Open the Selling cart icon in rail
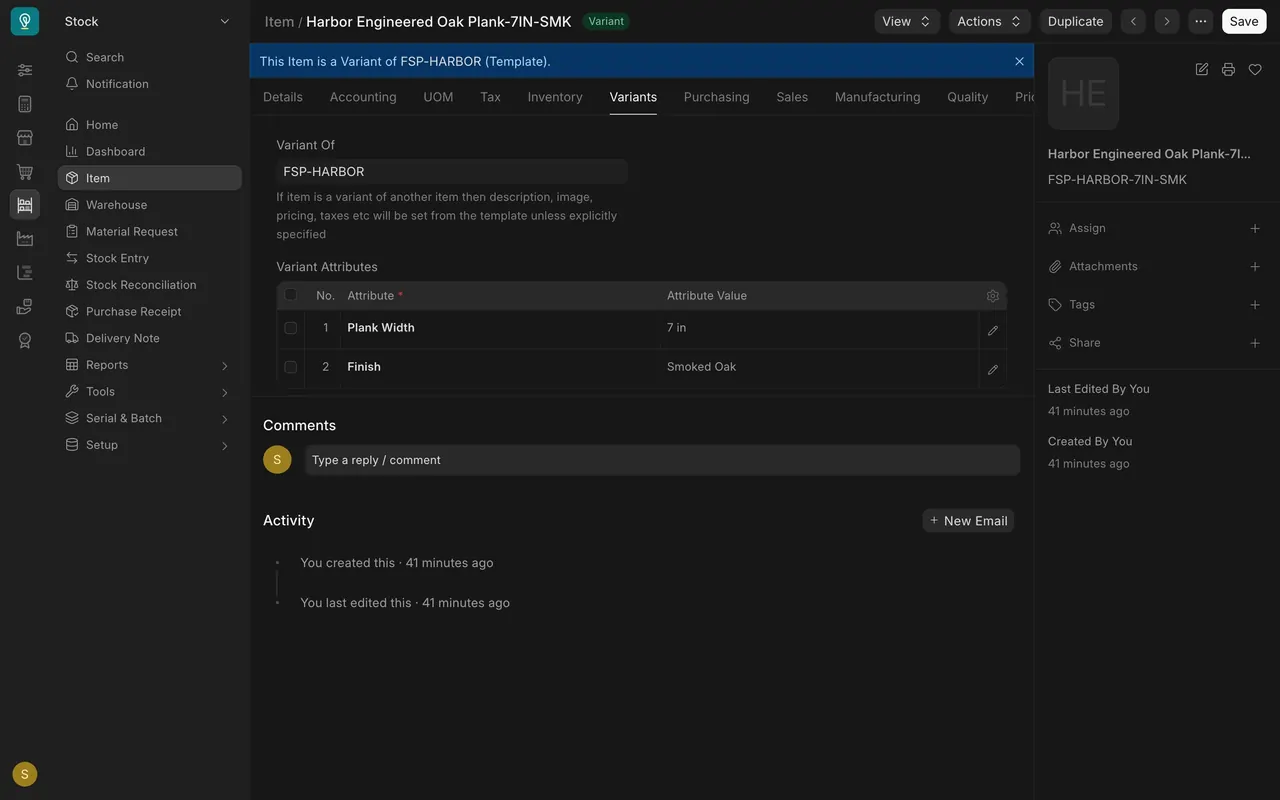Screen dimensions: 1280x800 click(x=25, y=171)
